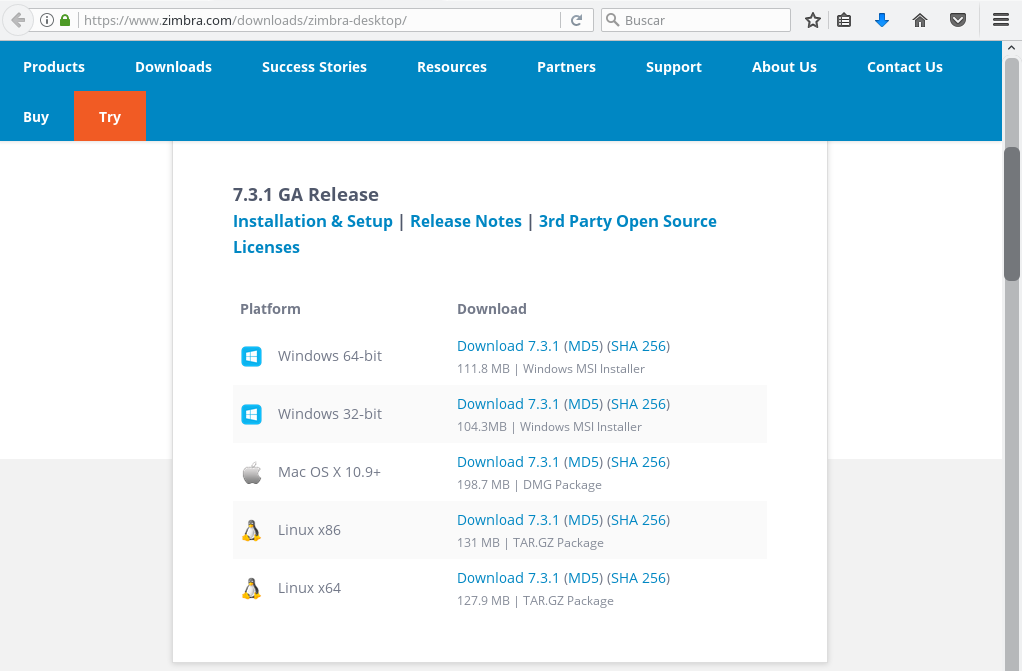Screen dimensions: 1022x671
Task: Open SHA 256 for Windows 64-bit
Action: pyautogui.click(x=639, y=346)
